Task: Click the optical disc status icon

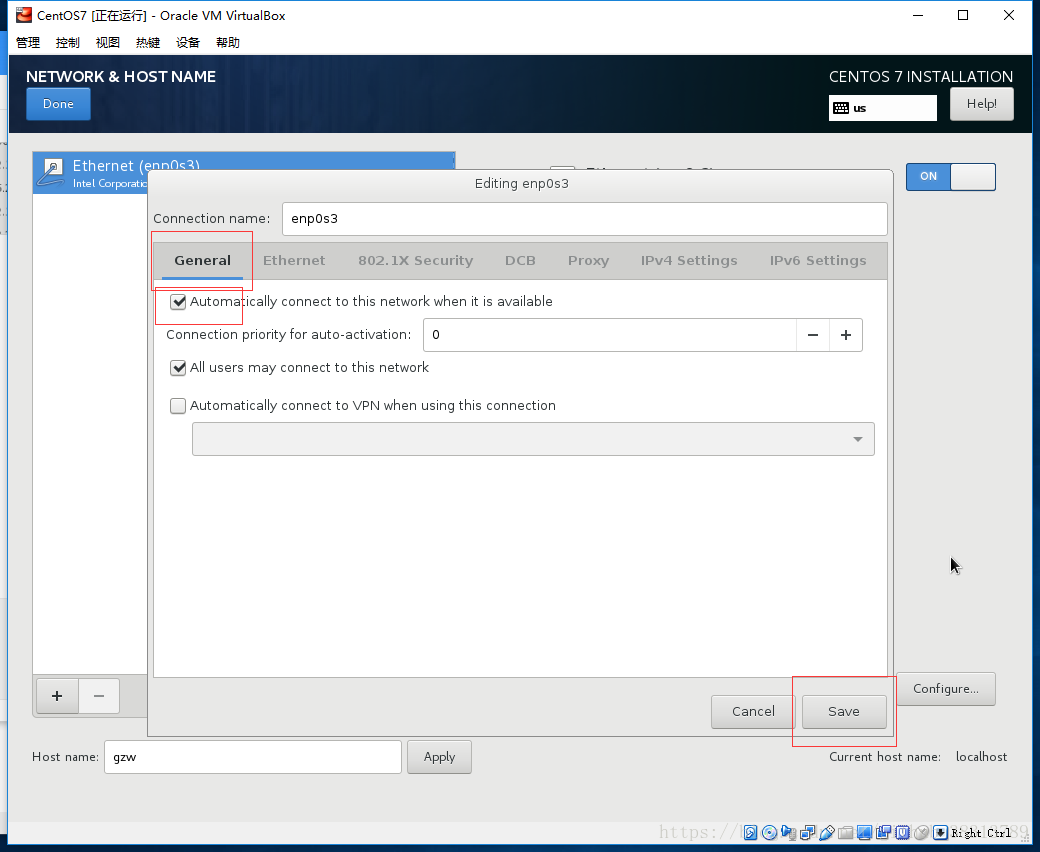Action: click(x=769, y=833)
